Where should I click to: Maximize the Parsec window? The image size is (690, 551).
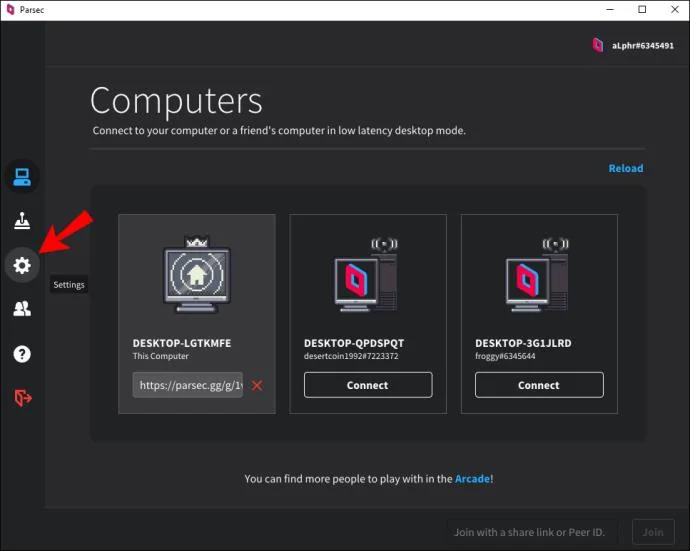(642, 10)
